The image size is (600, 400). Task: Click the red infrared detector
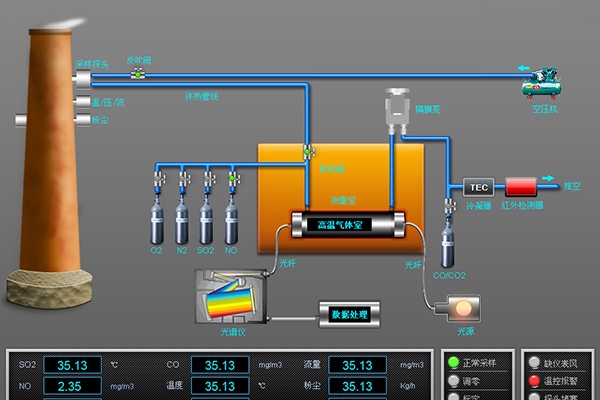pyautogui.click(x=521, y=186)
